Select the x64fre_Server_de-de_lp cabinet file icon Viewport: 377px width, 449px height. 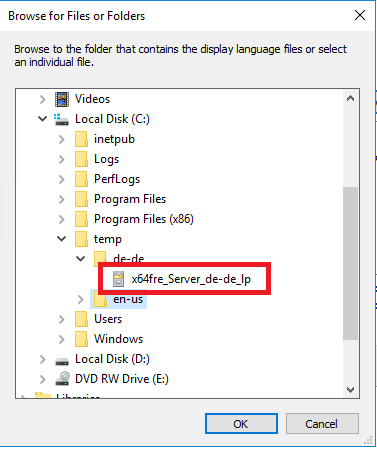coord(118,279)
